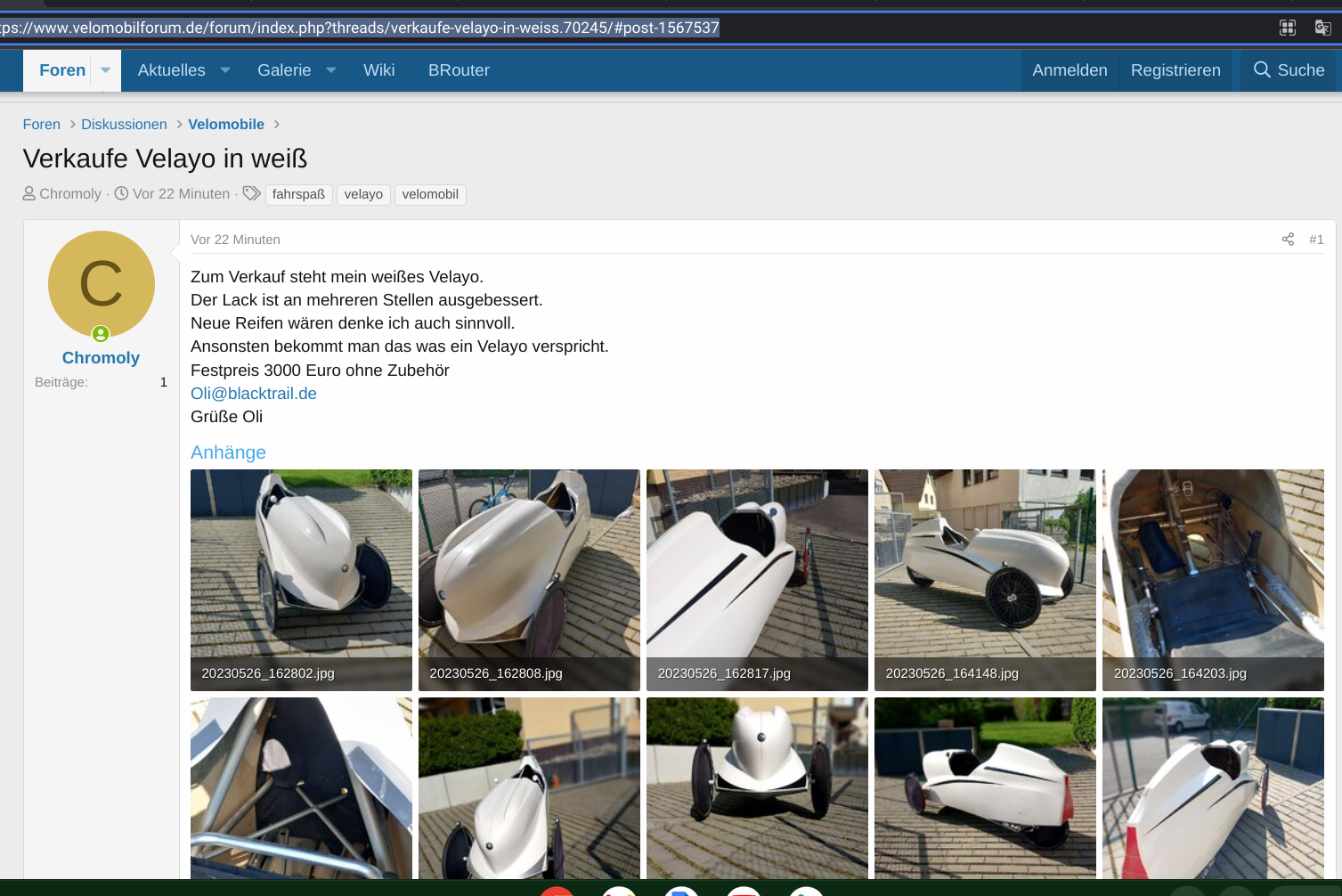Click the tags icon beside fahrspaß
1342x896 pixels.
(x=252, y=193)
